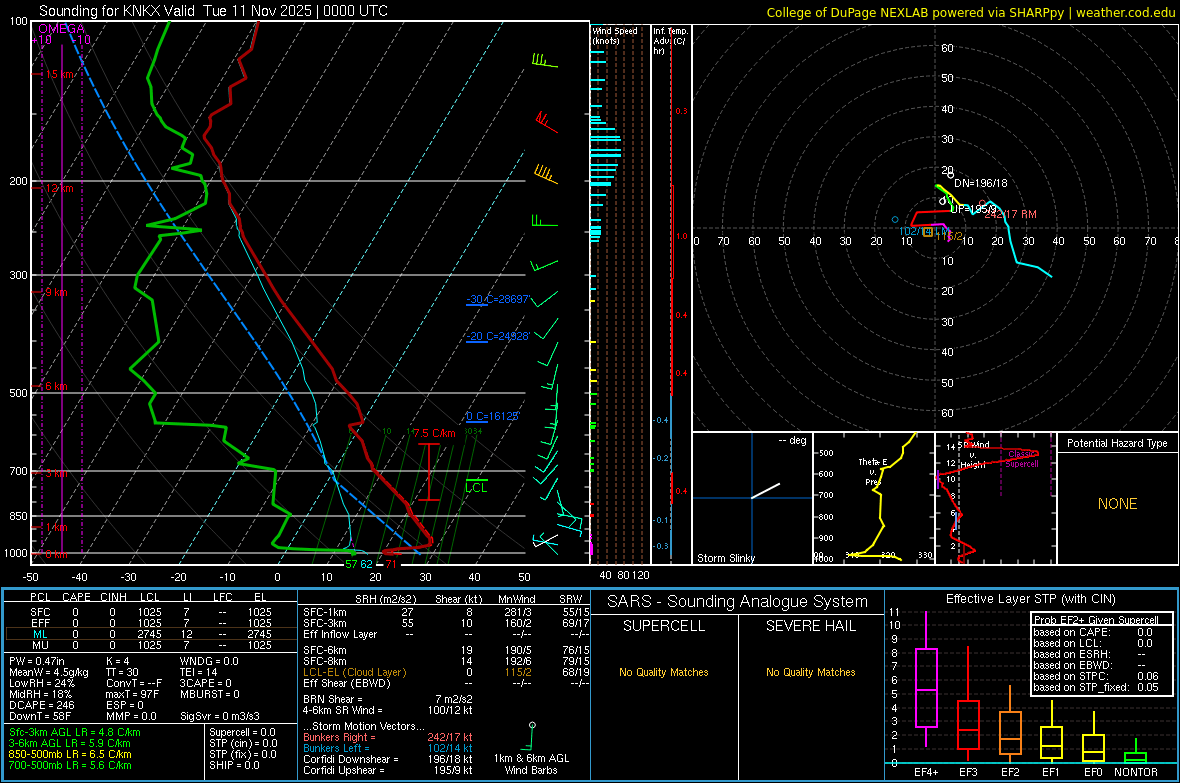Select the OMEGA label on the skew-T

tap(61, 29)
